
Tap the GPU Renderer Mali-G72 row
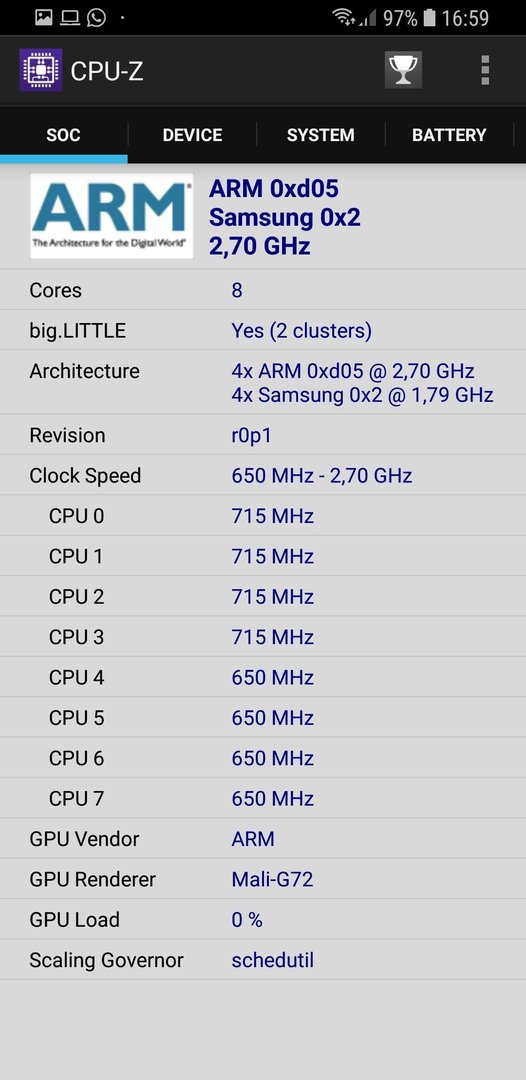point(263,879)
